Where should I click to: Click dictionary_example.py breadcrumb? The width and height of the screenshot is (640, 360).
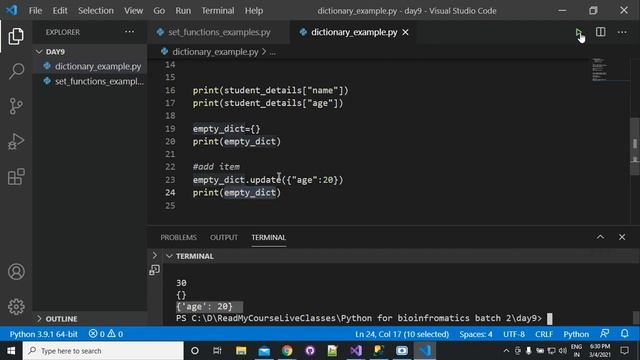tap(215, 52)
